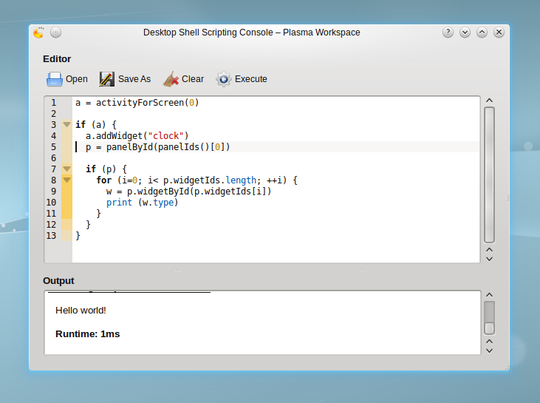Open a script file with Open button

point(67,79)
